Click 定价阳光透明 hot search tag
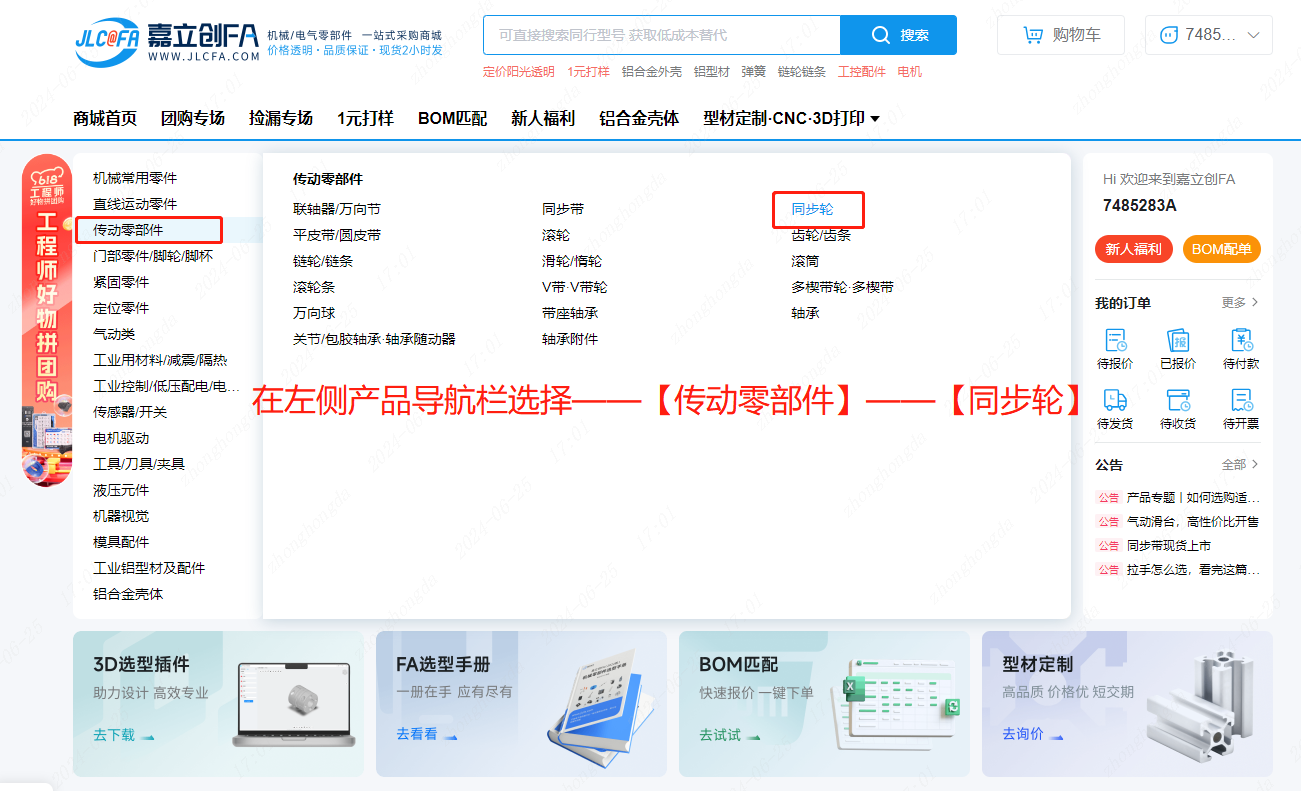This screenshot has width=1301, height=791. click(518, 72)
